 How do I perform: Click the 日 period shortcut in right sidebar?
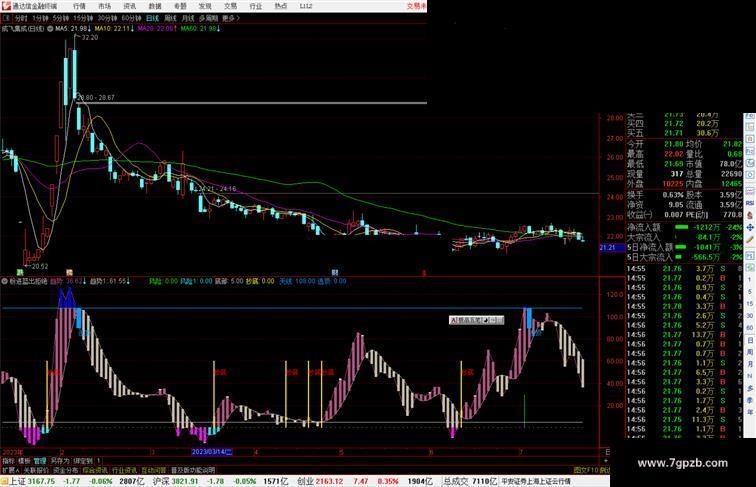click(750, 340)
